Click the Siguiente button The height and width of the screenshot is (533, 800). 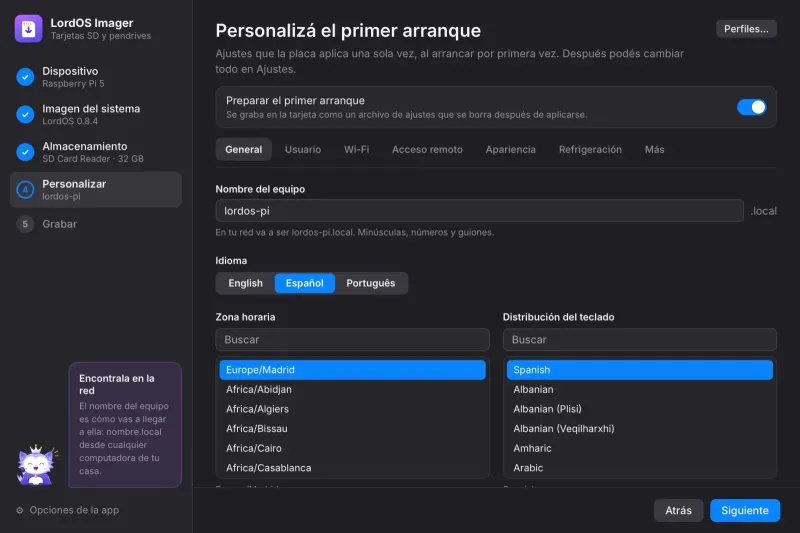pyautogui.click(x=745, y=511)
